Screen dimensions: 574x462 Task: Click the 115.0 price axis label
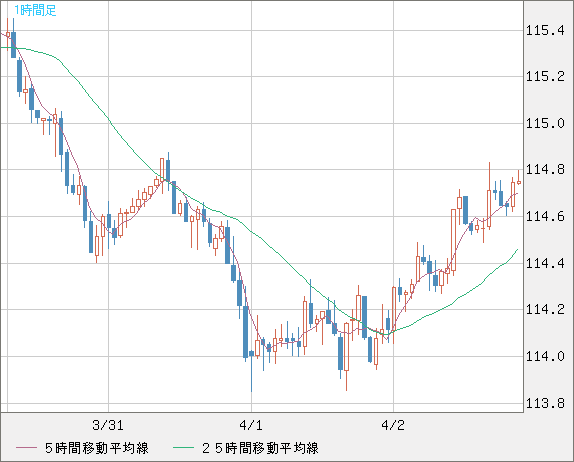[x=545, y=123]
